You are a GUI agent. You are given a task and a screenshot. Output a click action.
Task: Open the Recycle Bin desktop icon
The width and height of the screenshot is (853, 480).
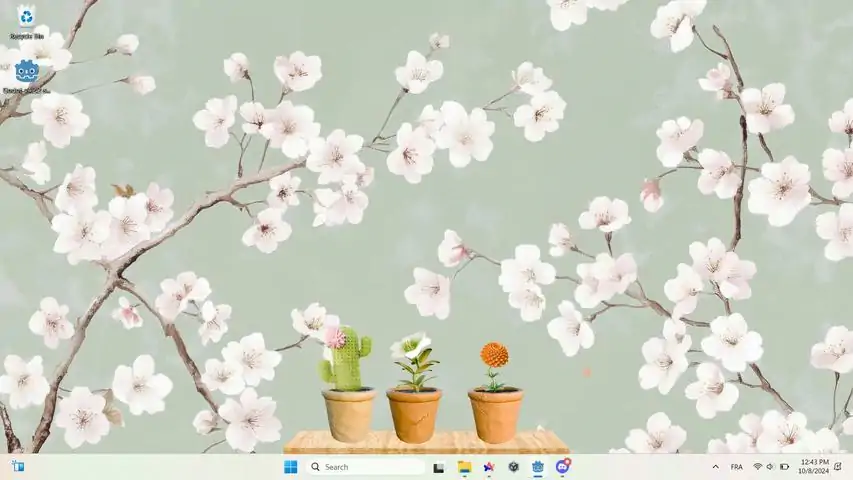pos(27,22)
